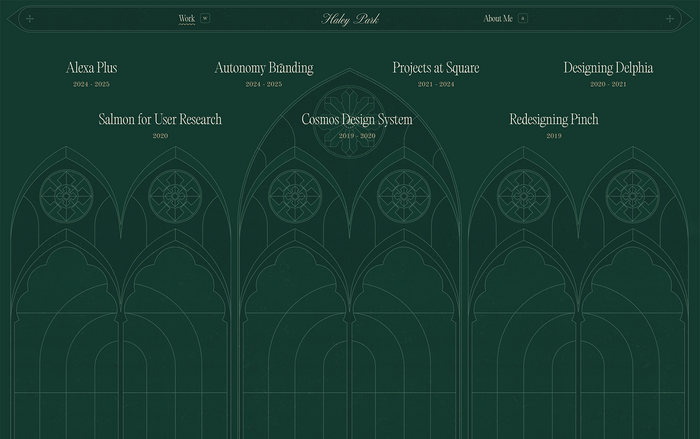The image size is (700, 439).
Task: Click the far-left circular window ornament
Action: coord(65,194)
